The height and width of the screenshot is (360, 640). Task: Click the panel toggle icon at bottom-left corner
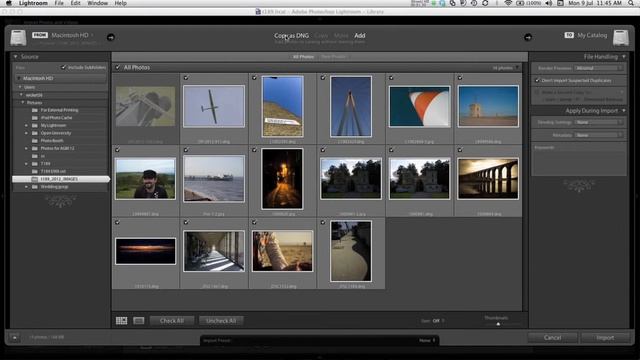point(14,338)
